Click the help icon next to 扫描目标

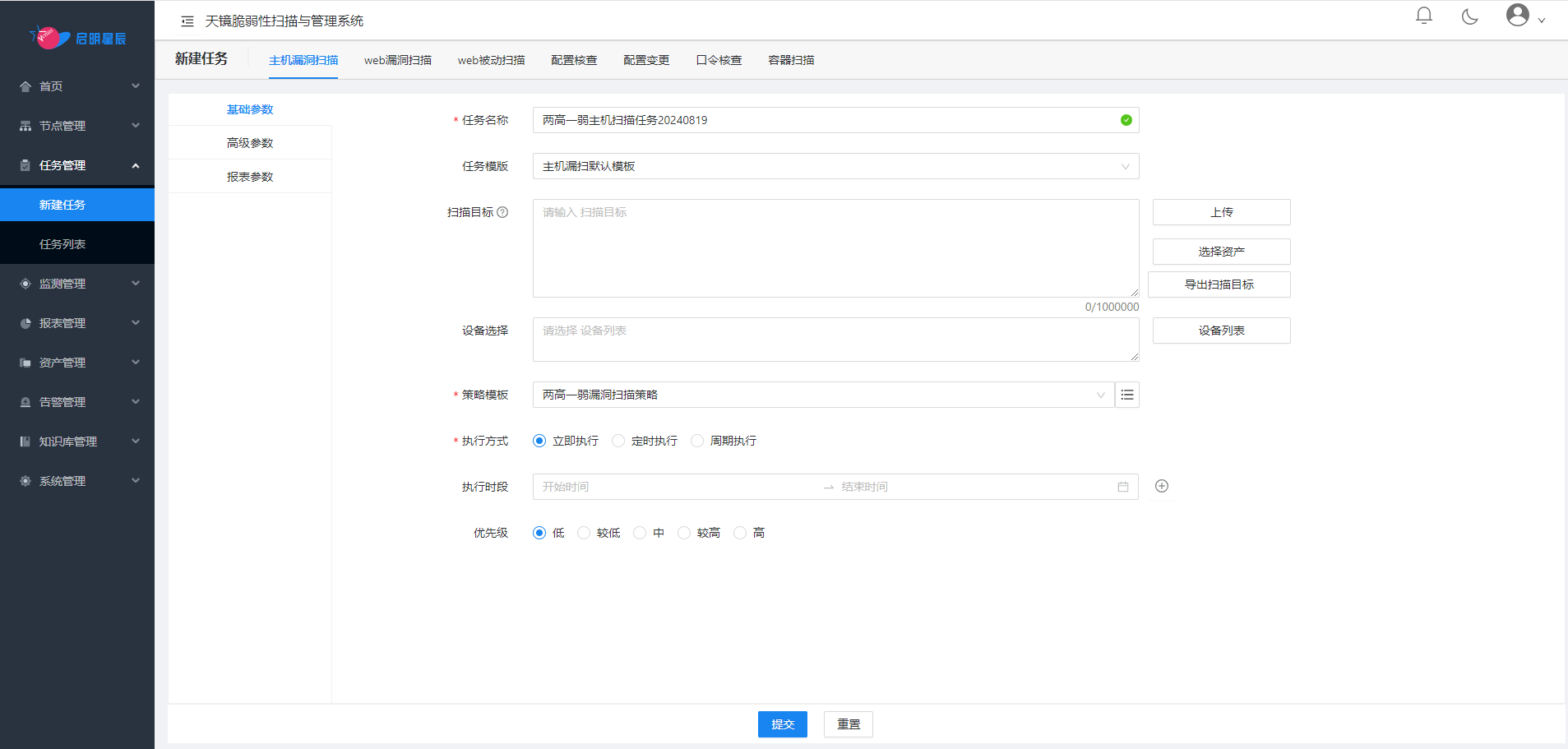pyautogui.click(x=504, y=212)
